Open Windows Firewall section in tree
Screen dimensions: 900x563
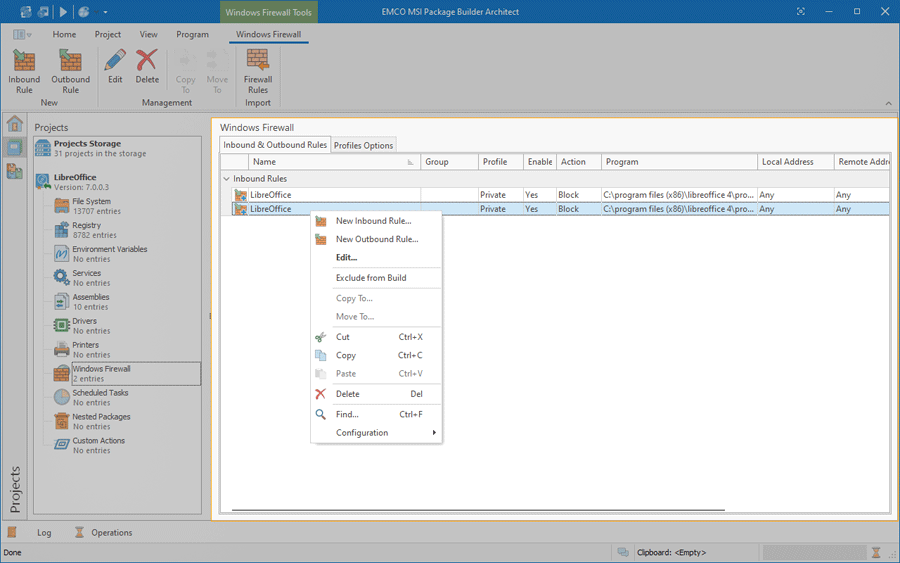tap(126, 374)
